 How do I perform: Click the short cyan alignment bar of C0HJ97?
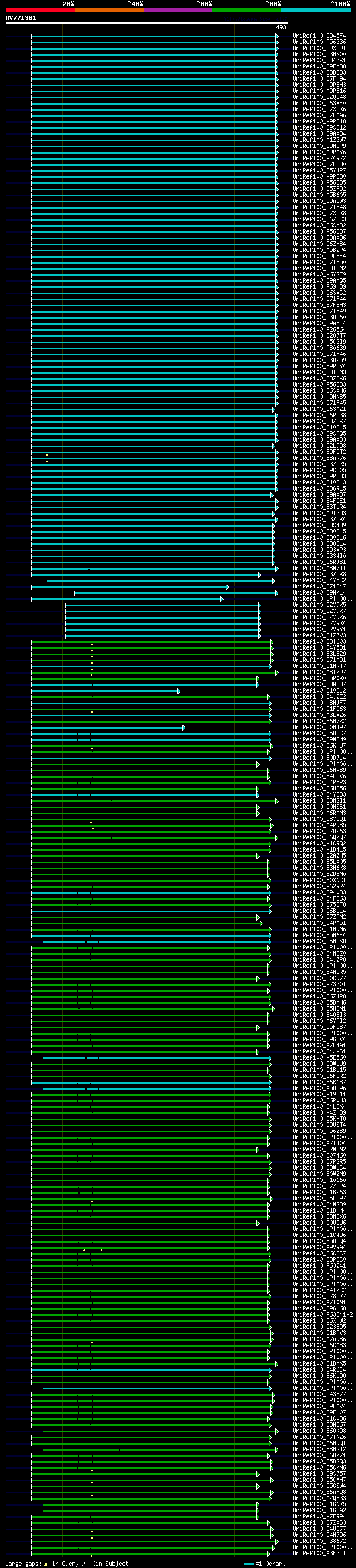(108, 728)
